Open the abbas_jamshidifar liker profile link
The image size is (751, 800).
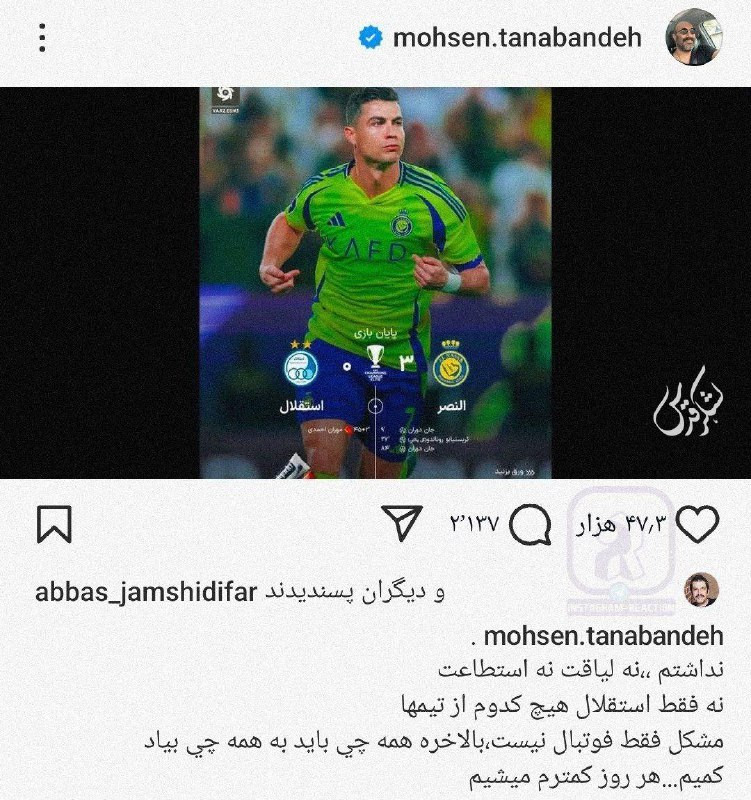pyautogui.click(x=146, y=593)
